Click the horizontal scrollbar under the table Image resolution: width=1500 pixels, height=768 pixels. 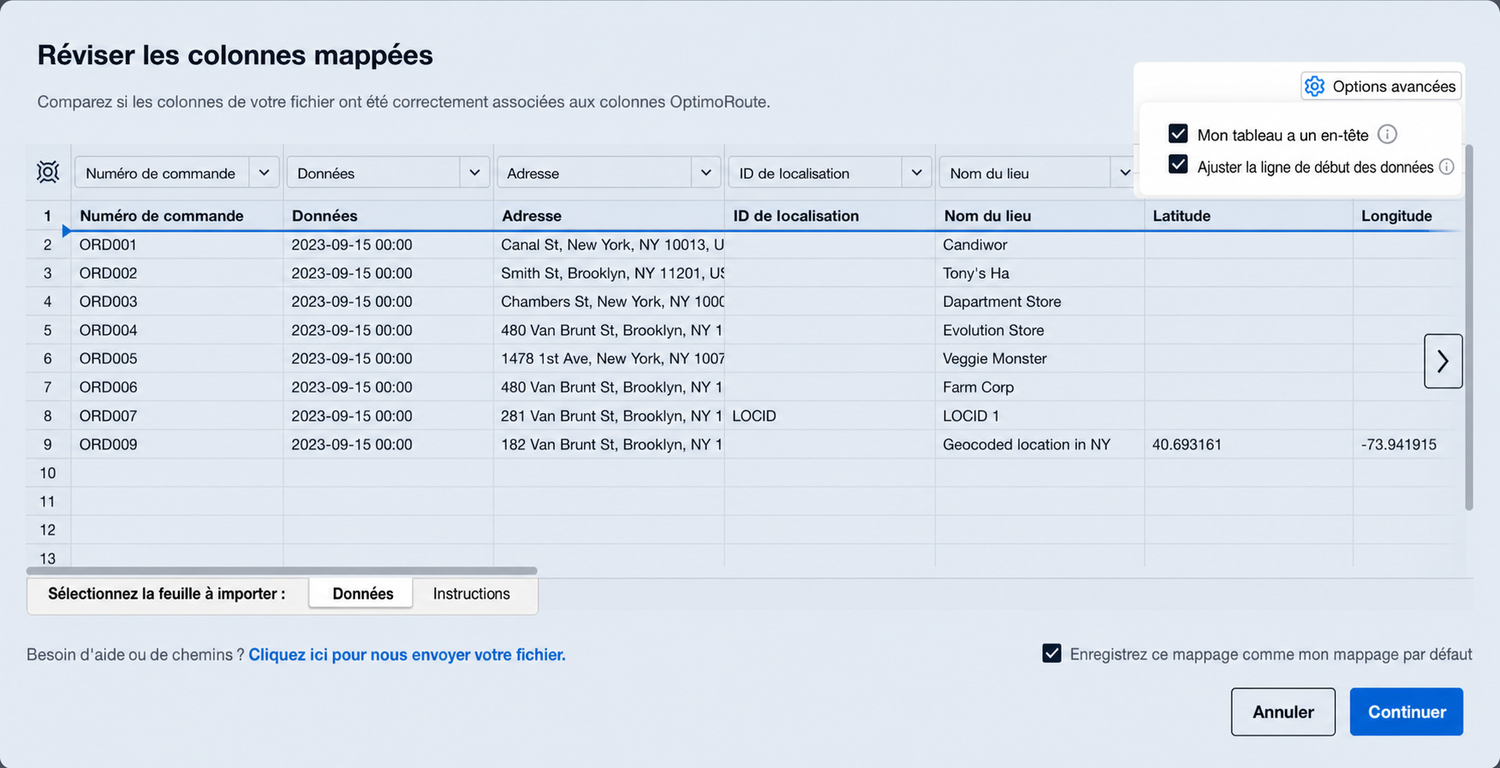click(282, 571)
